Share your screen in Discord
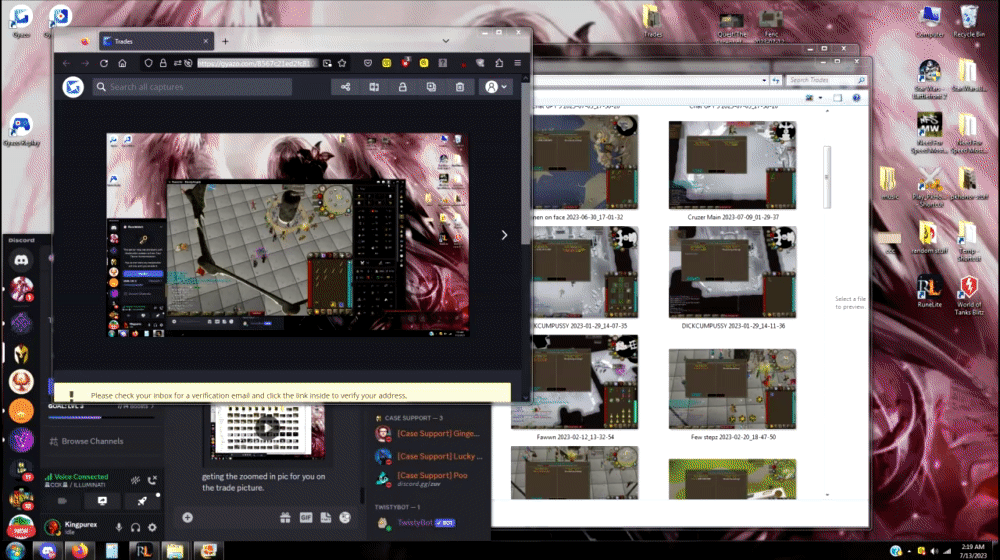This screenshot has width=1000, height=560. (102, 501)
